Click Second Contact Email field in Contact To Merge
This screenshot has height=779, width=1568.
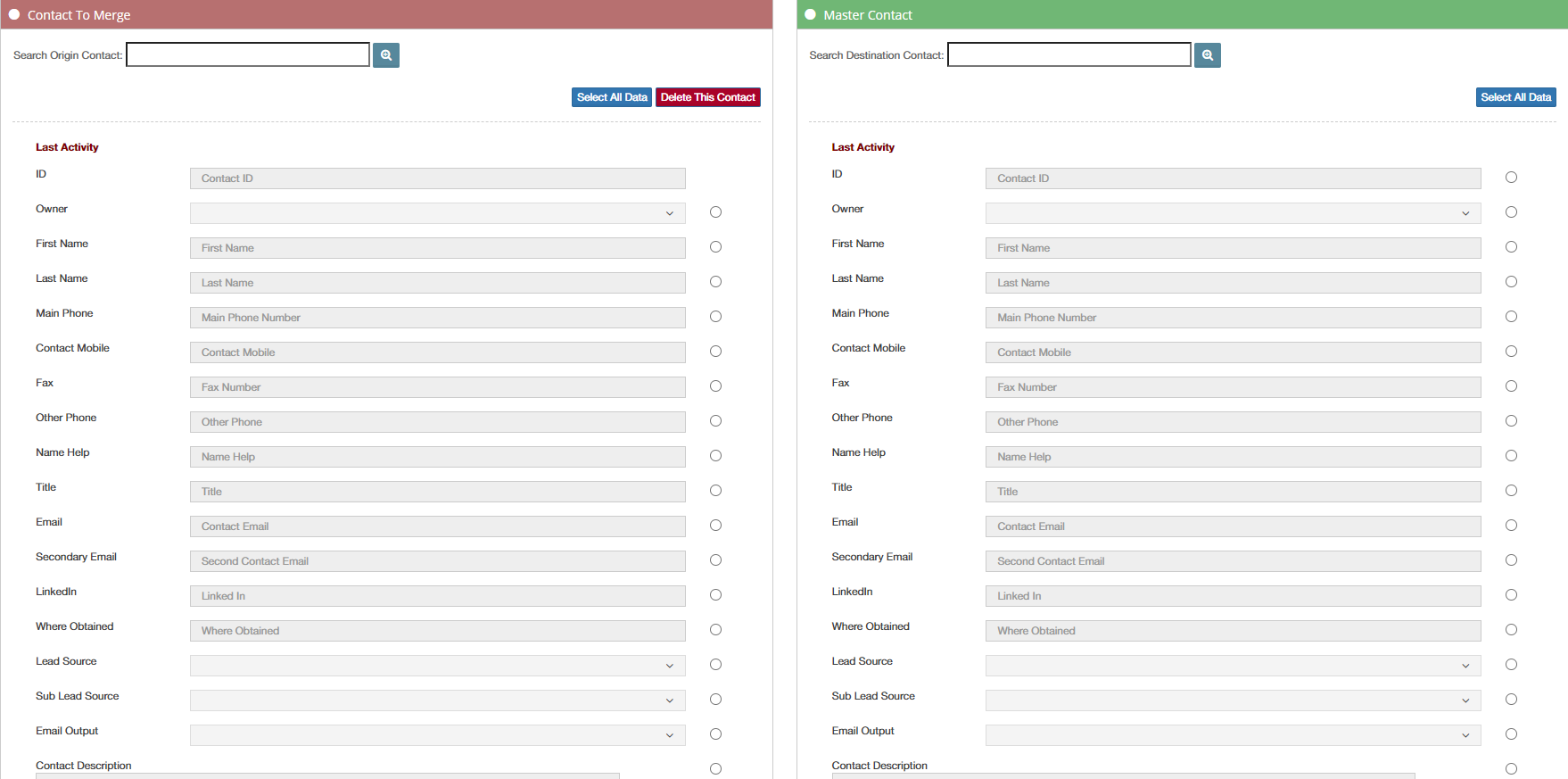437,561
